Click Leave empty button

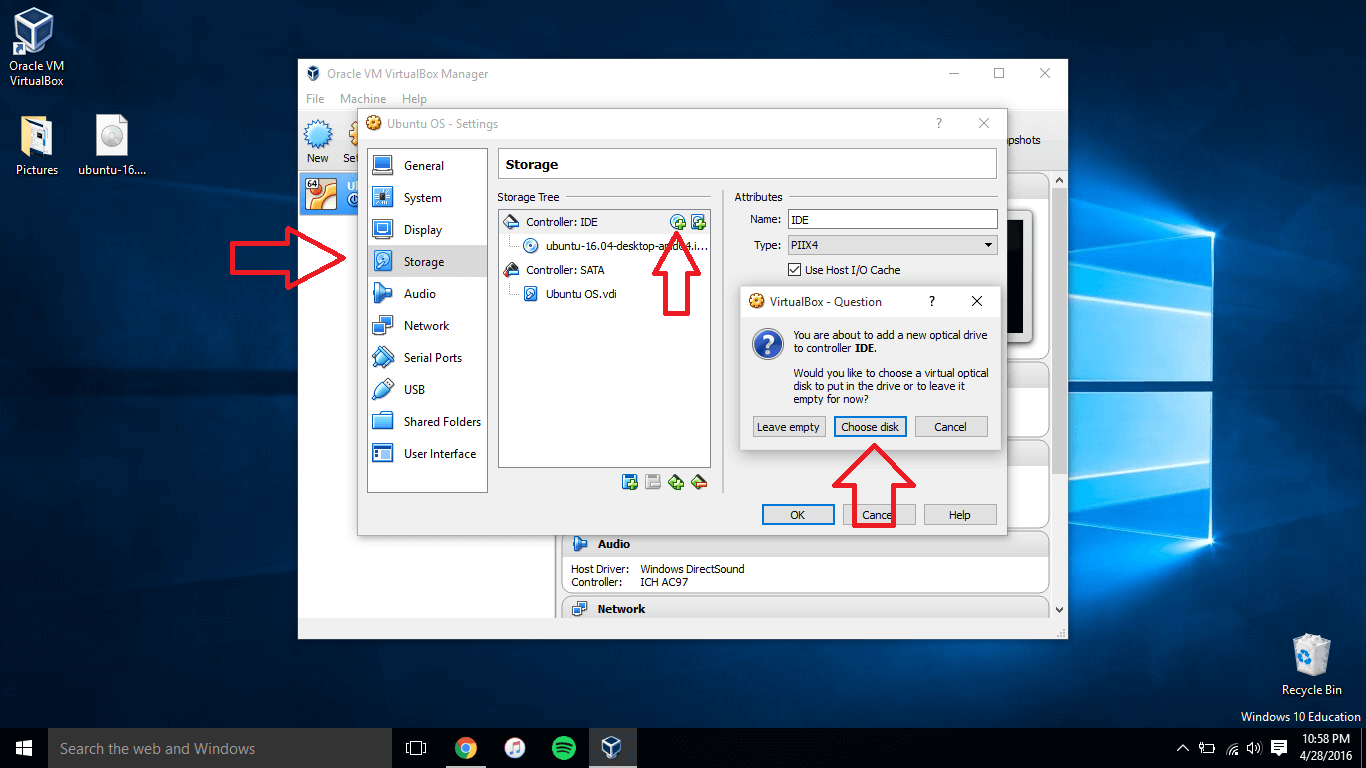pyautogui.click(x=788, y=427)
